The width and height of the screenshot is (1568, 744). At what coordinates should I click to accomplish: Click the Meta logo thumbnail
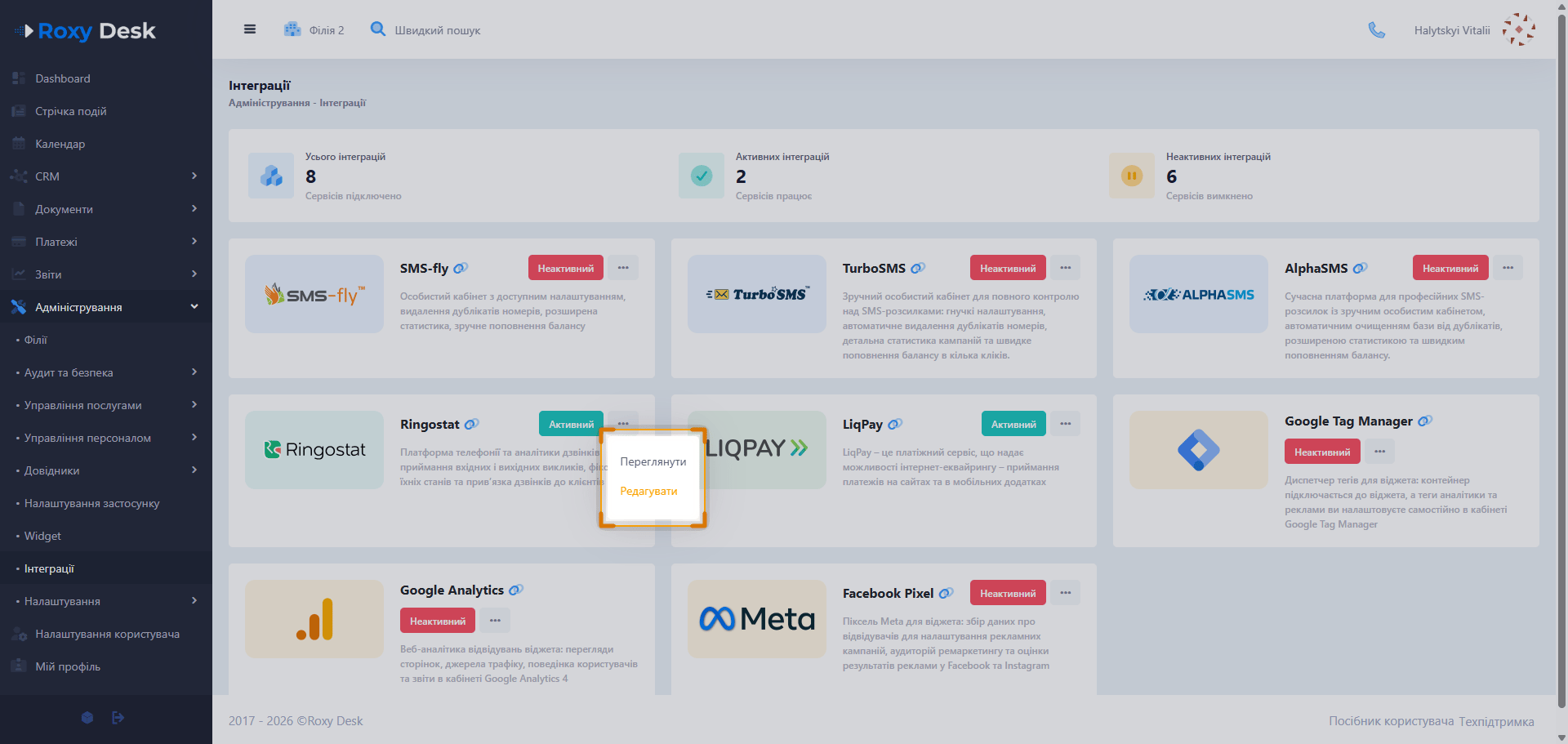coord(757,619)
